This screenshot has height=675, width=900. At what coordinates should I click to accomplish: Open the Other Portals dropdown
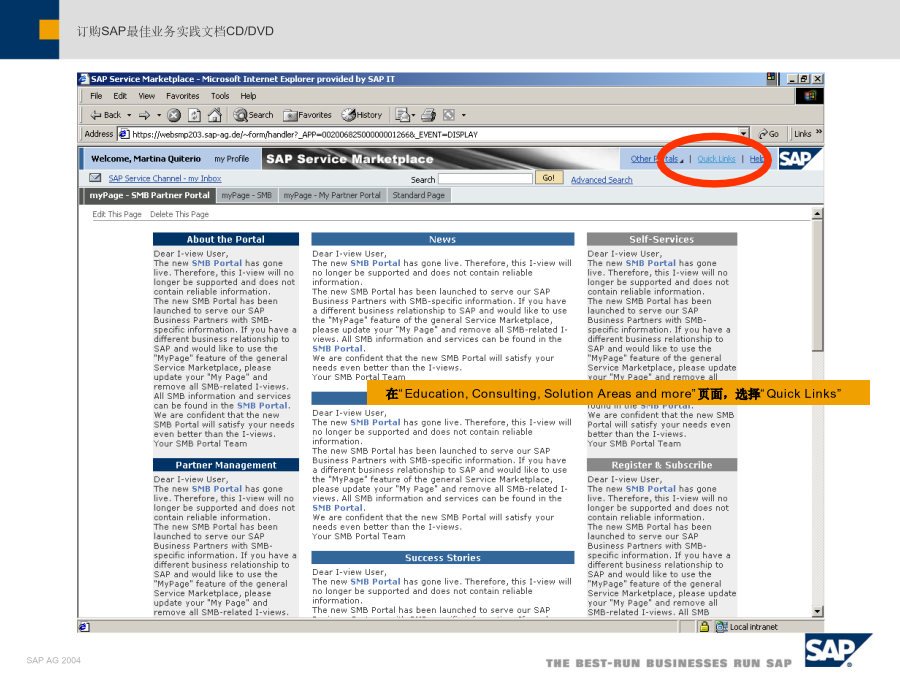657,159
